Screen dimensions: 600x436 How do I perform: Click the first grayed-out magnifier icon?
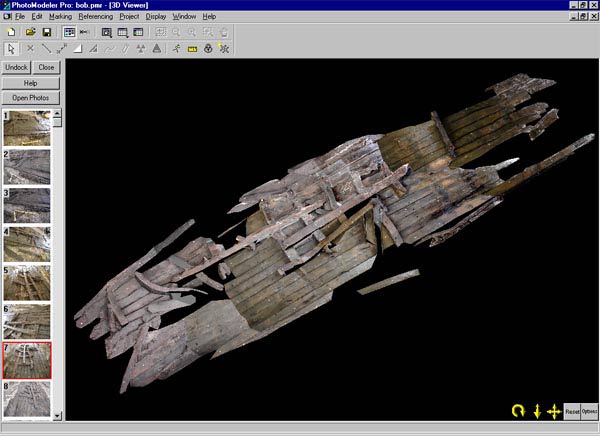[x=176, y=32]
